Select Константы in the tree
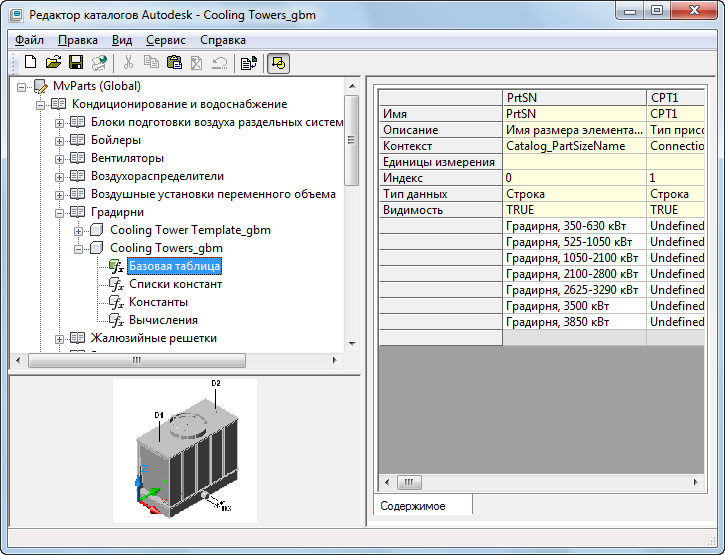 158,302
